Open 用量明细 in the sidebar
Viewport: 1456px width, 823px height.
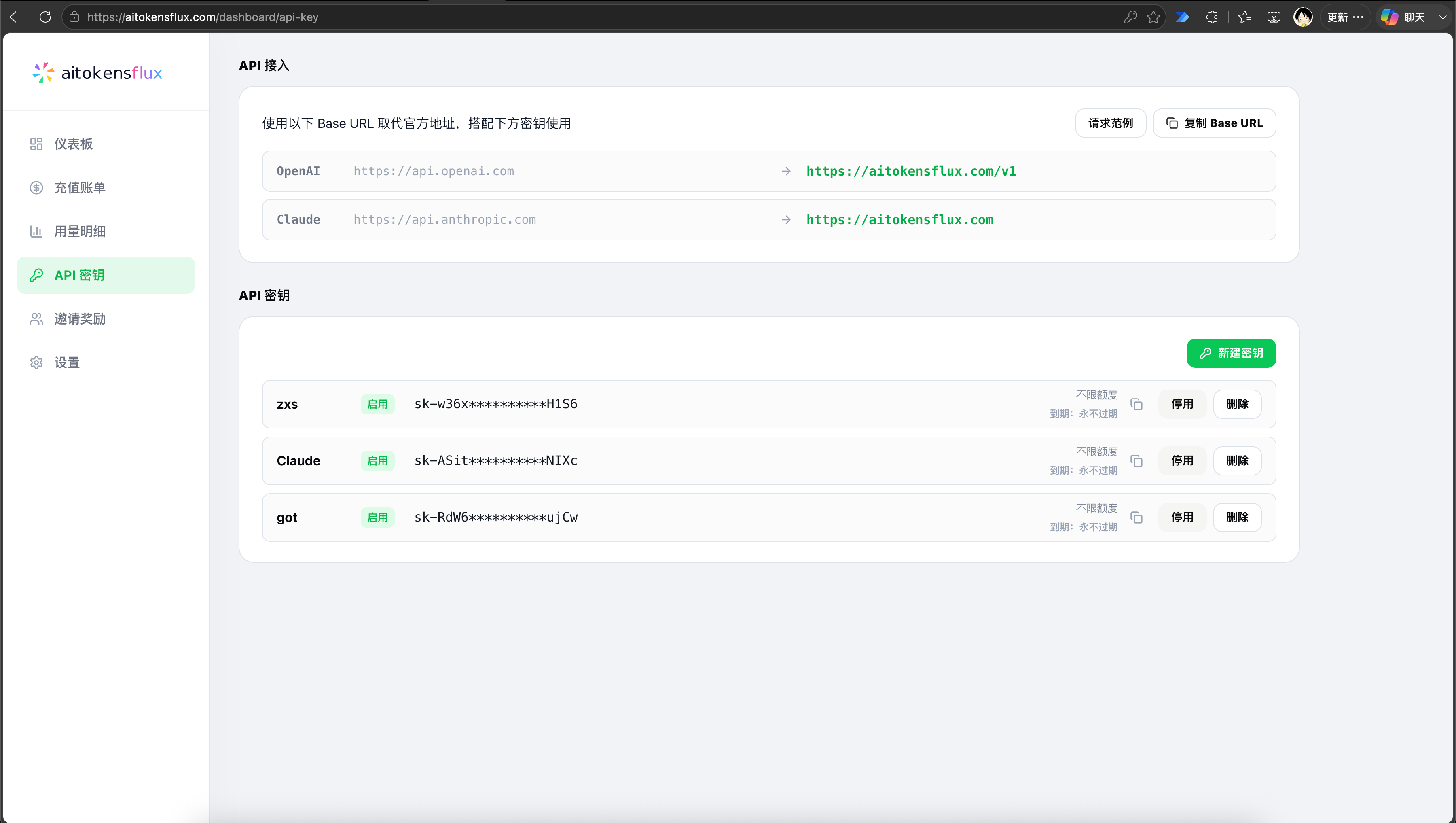point(106,231)
